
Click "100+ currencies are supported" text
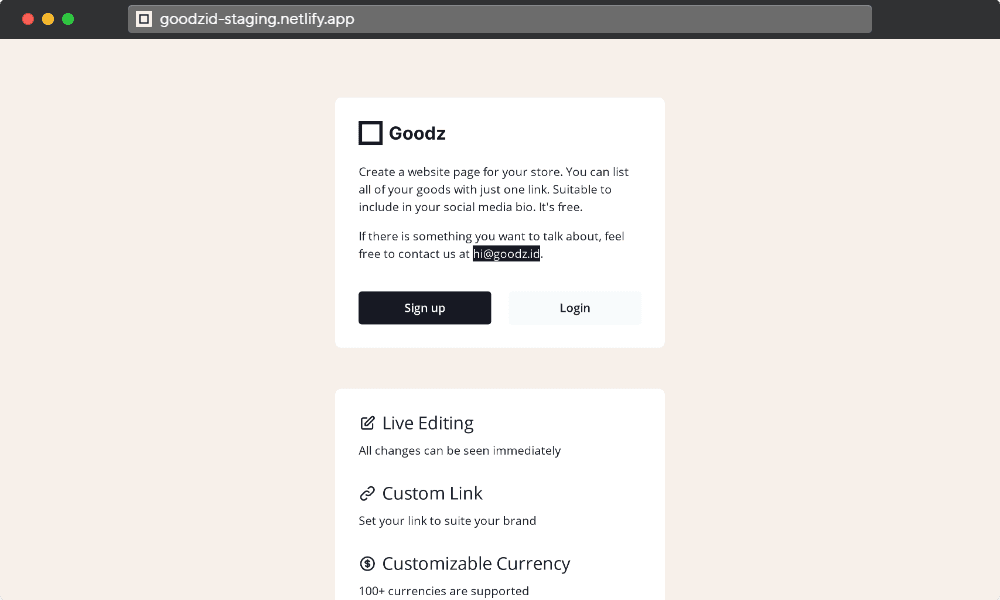[444, 591]
